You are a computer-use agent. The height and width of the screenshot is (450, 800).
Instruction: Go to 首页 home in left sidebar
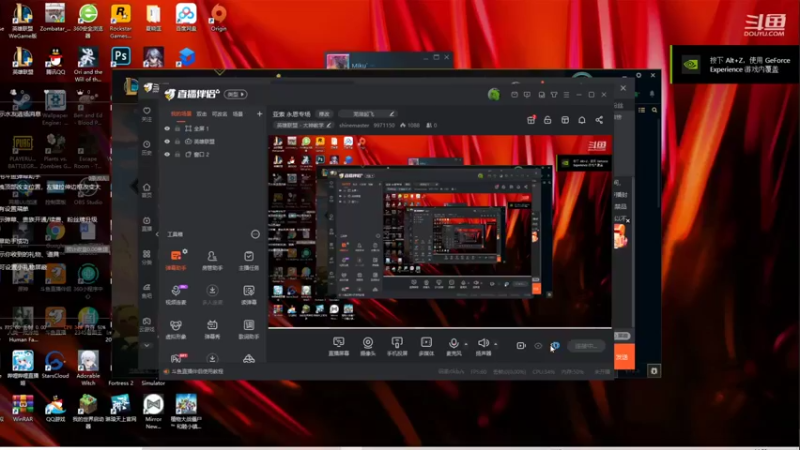[146, 190]
